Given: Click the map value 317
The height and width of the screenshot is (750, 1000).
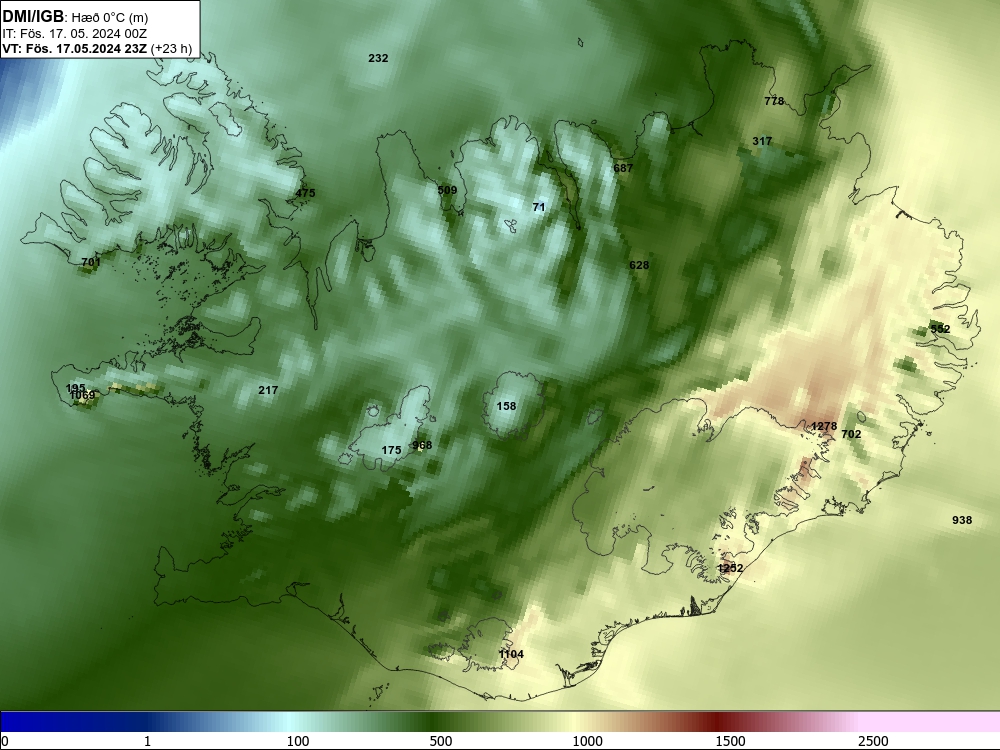Looking at the screenshot, I should click(762, 141).
